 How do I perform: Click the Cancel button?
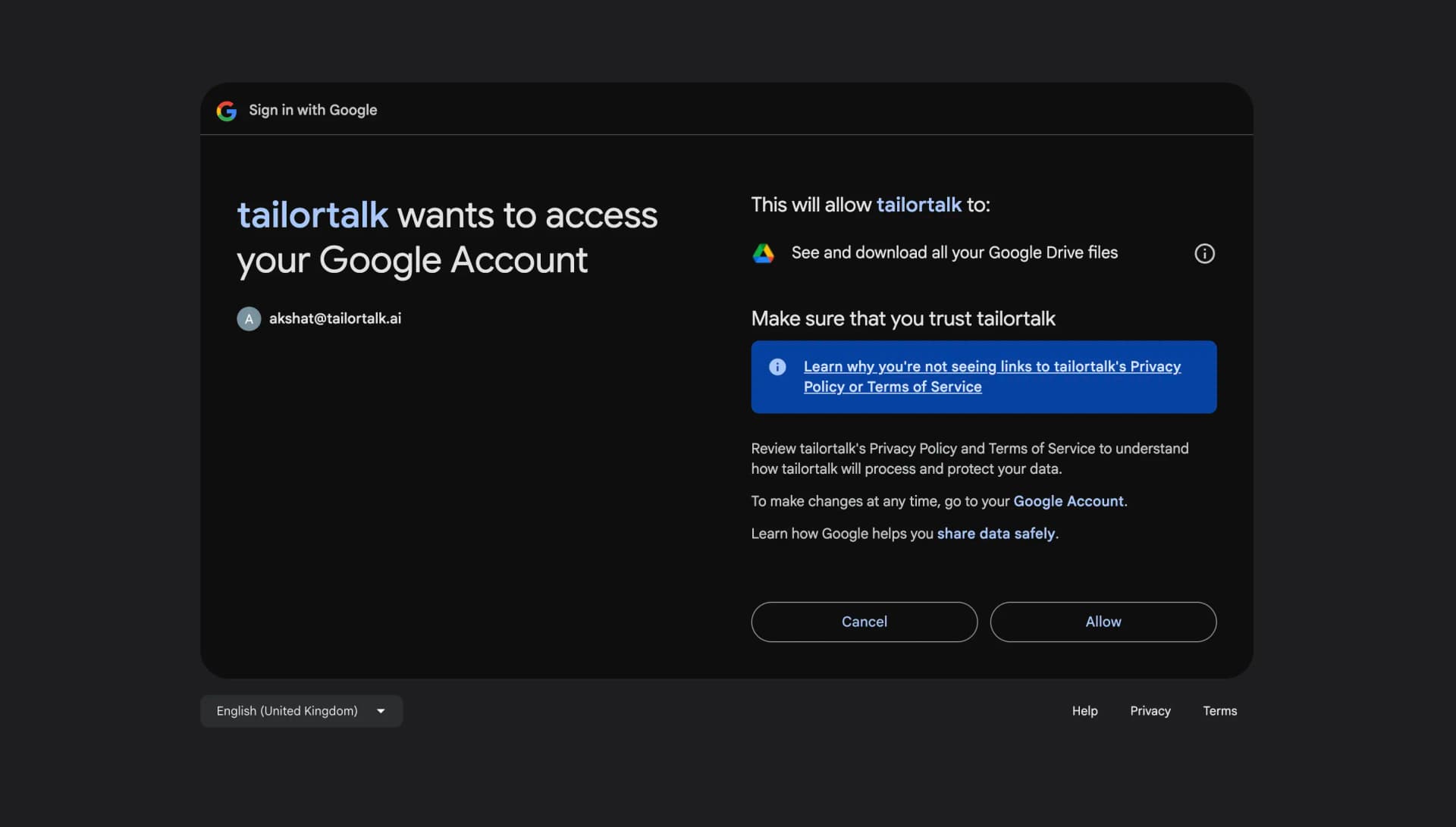coord(864,622)
